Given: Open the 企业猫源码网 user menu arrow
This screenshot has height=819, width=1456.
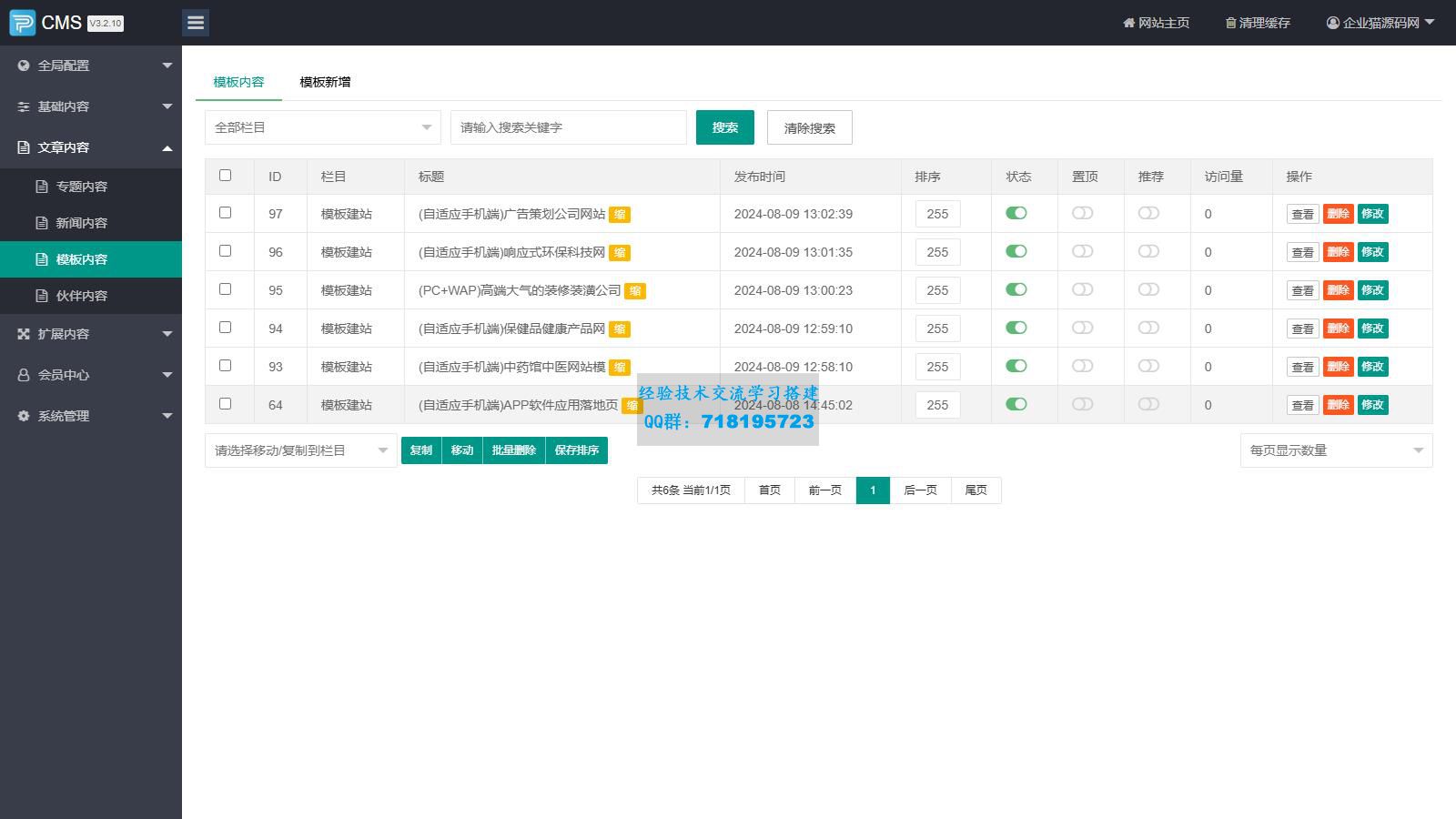Looking at the screenshot, I should [x=1430, y=23].
